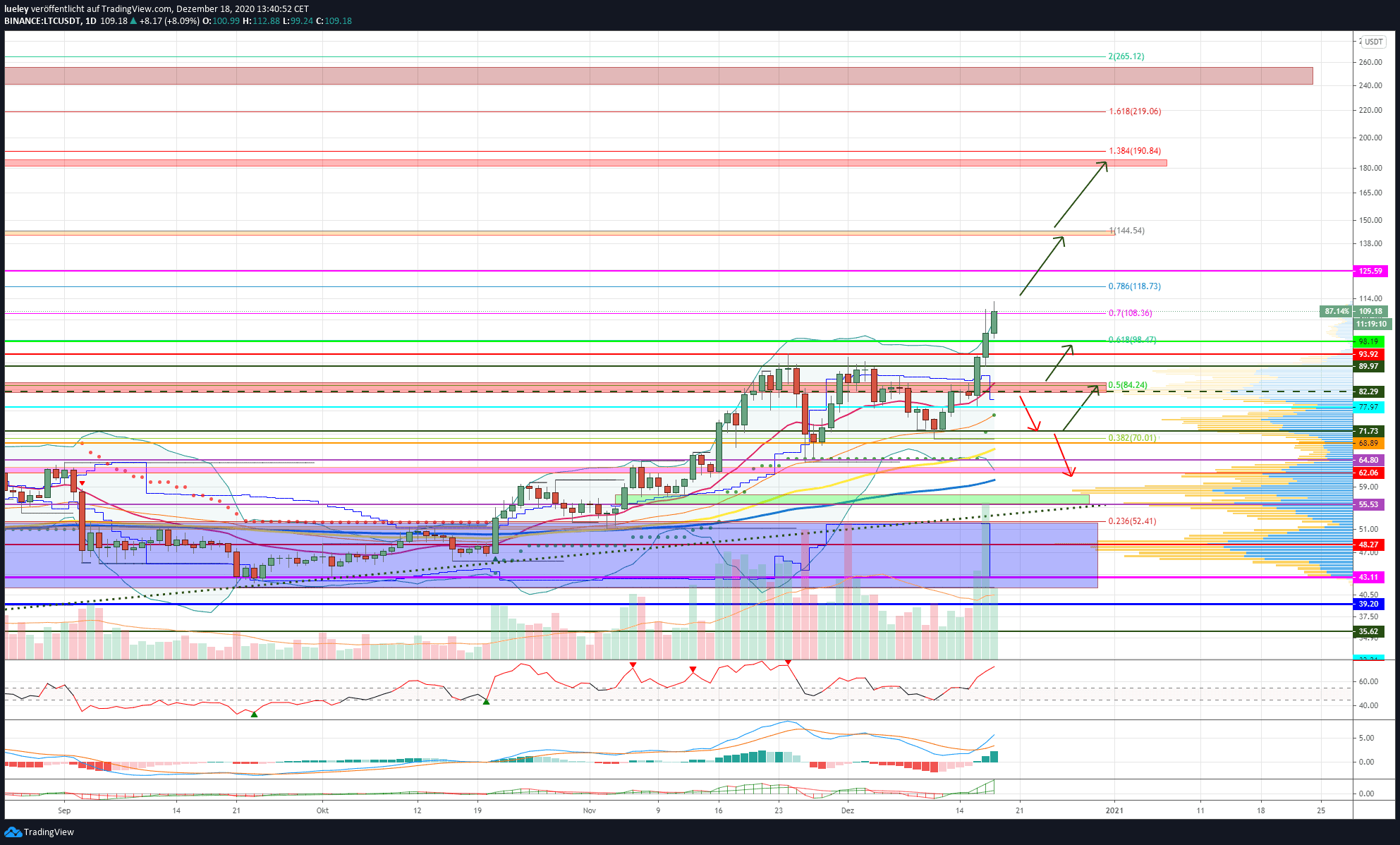This screenshot has height=845, width=1400.
Task: Select the blue 39.20 price label
Action: pos(1368,604)
